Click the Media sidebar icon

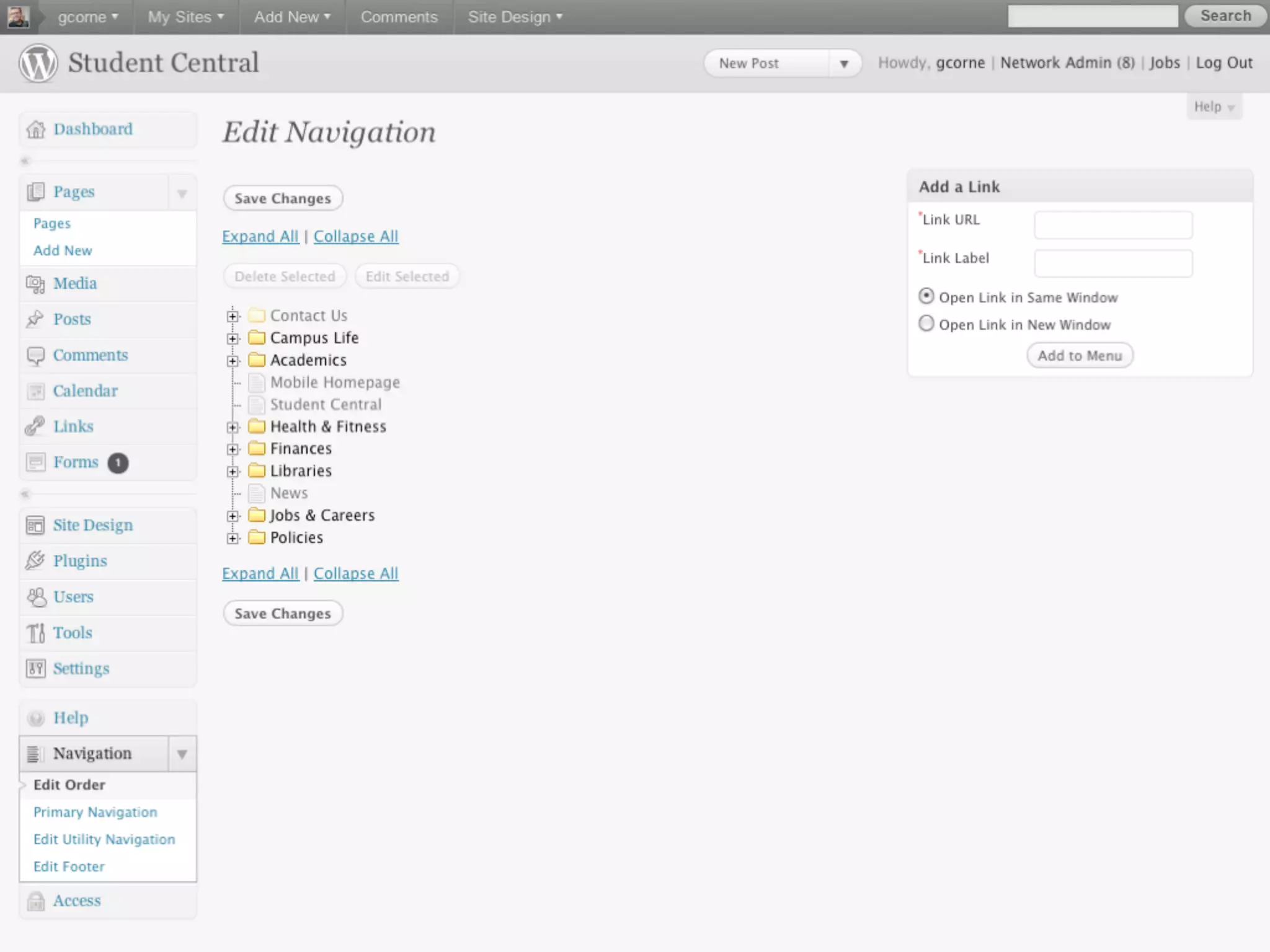[x=35, y=284]
